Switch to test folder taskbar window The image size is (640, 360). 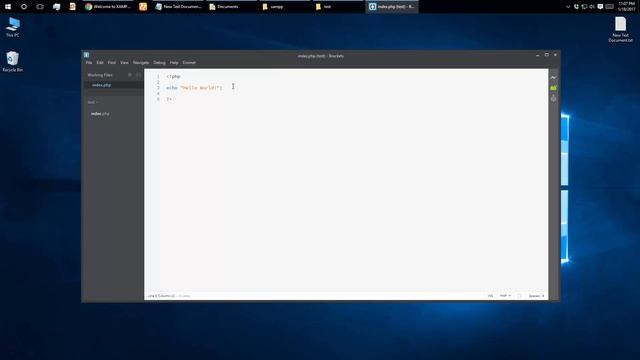point(338,7)
